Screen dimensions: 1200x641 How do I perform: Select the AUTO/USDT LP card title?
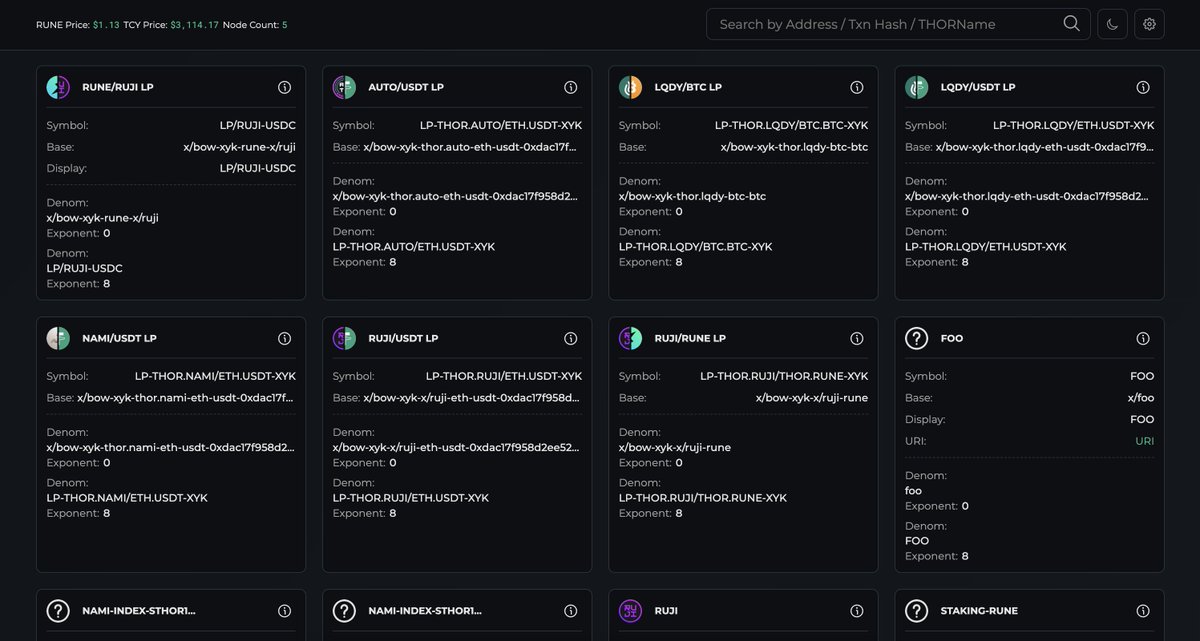[406, 88]
